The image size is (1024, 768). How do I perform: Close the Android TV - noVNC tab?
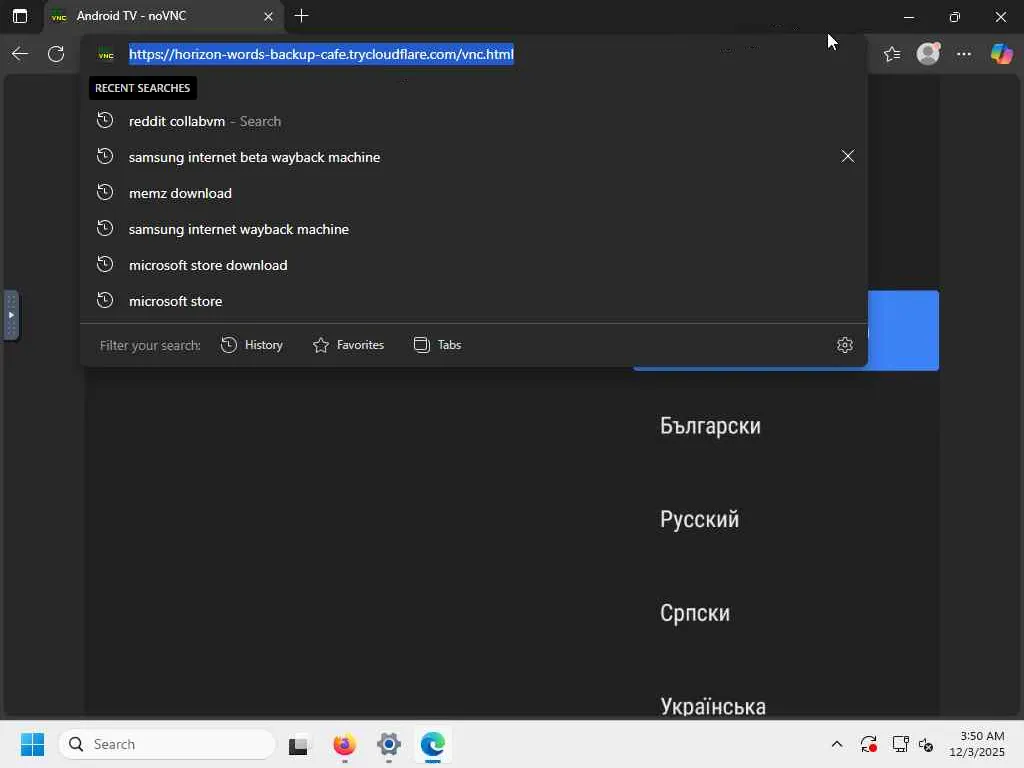tap(268, 16)
